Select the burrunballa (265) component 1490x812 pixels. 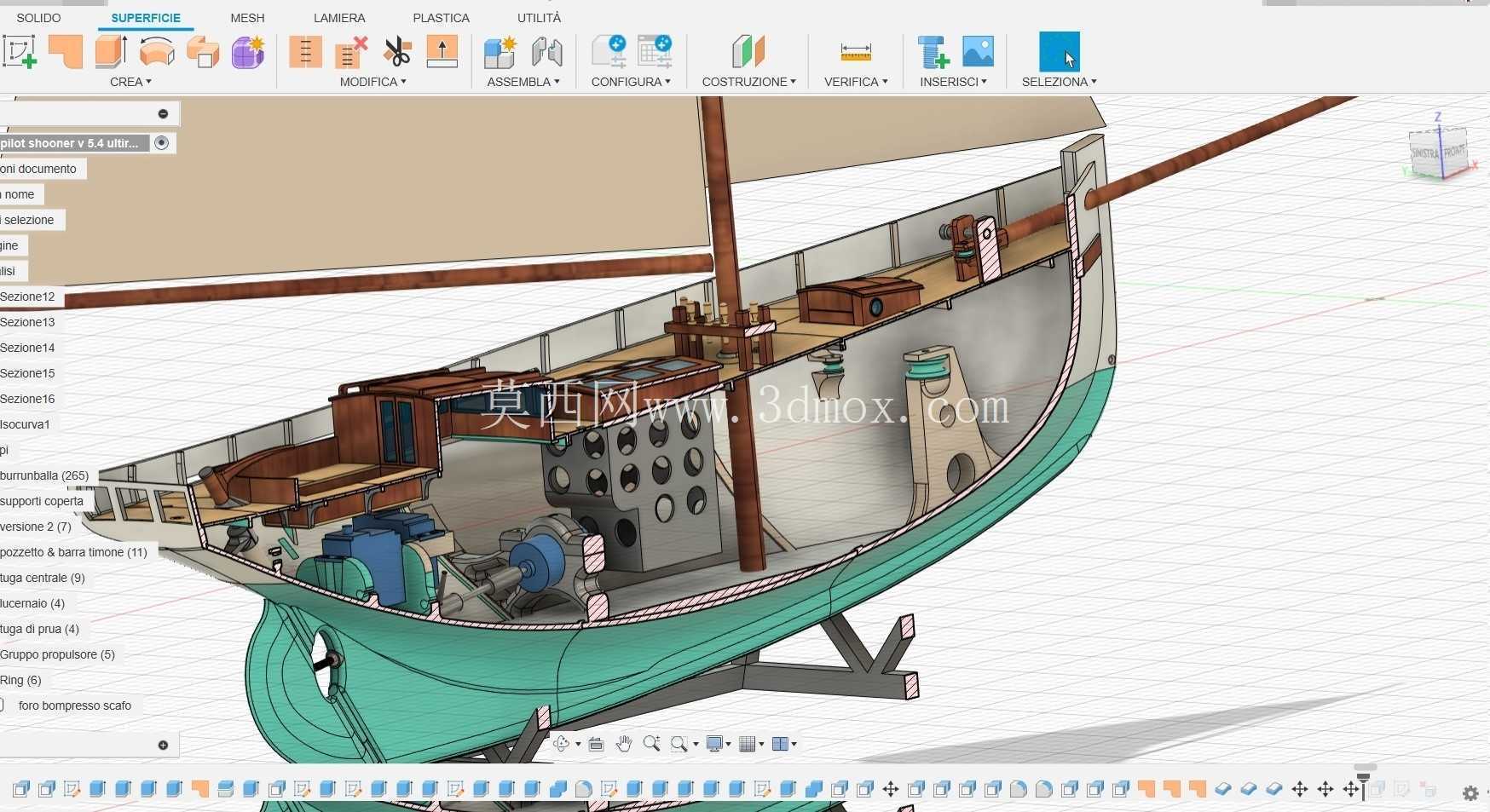pyautogui.click(x=44, y=475)
